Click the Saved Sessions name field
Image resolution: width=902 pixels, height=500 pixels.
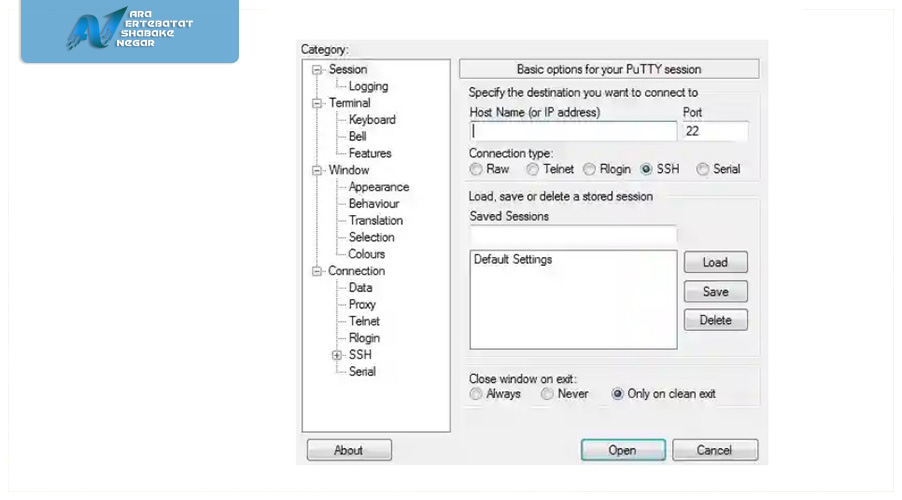click(573, 235)
